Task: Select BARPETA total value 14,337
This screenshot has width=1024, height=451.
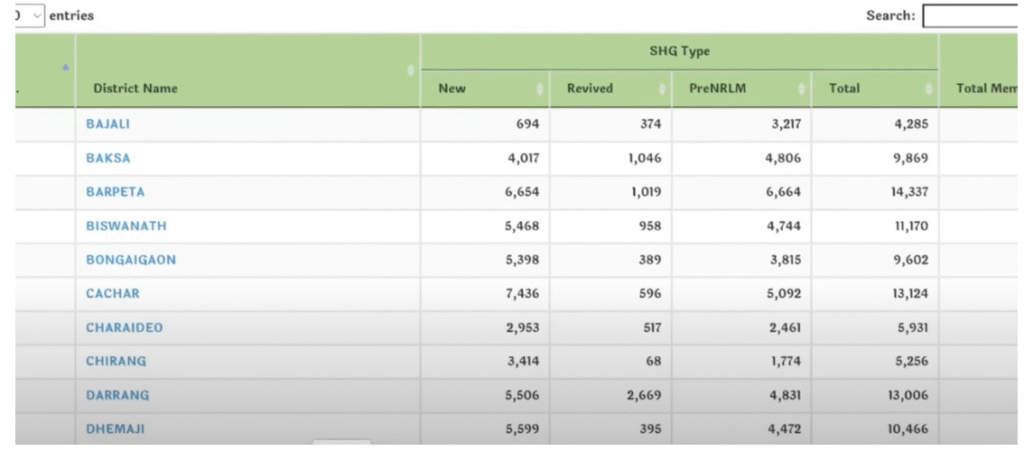Action: [x=909, y=192]
